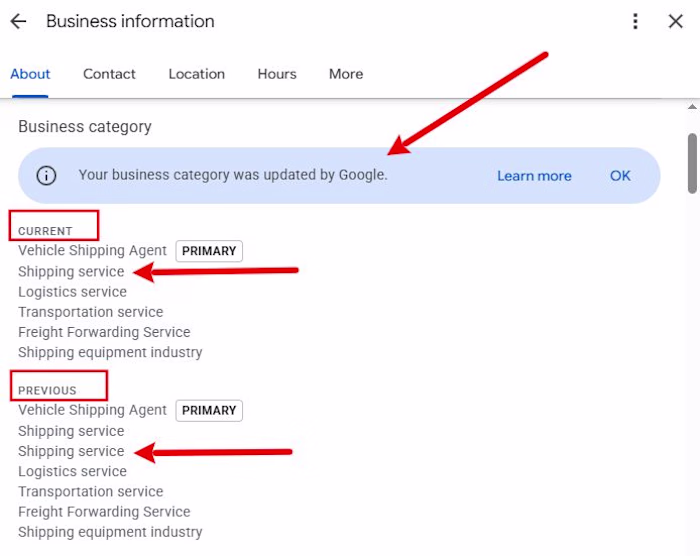Click the scrollbar up arrow
The image size is (700, 556).
[x=692, y=106]
